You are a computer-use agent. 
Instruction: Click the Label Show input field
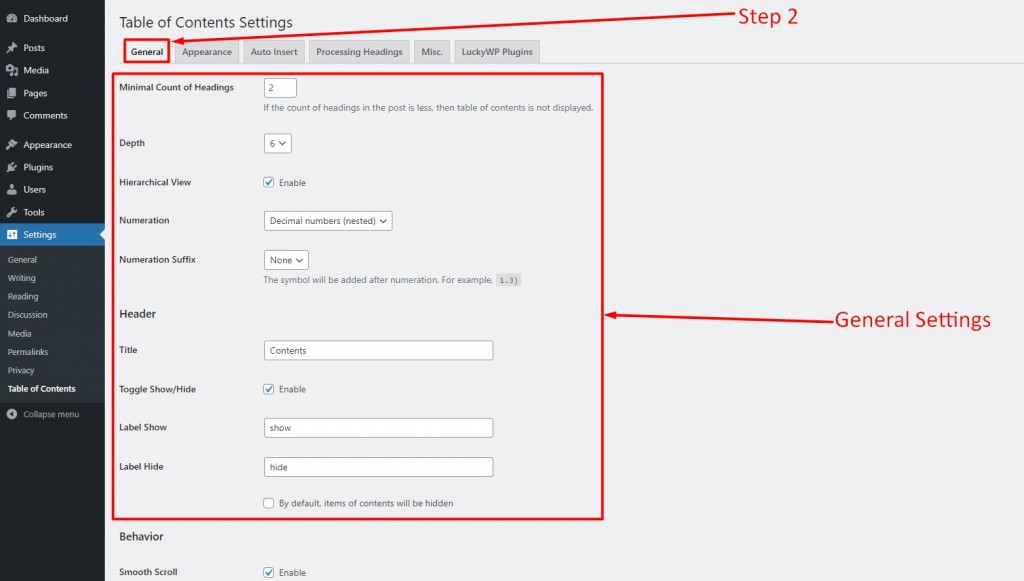point(378,428)
